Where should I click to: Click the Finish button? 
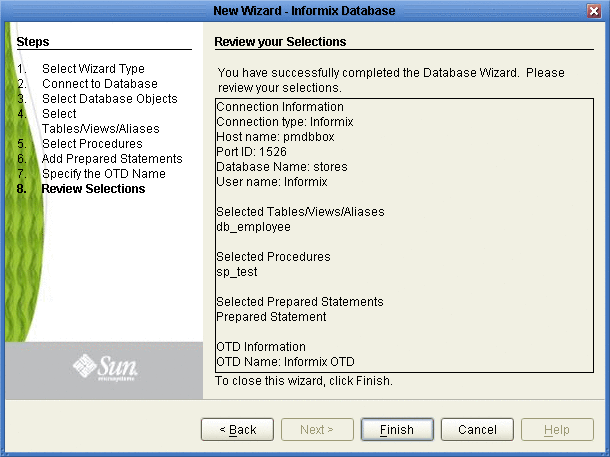click(x=397, y=429)
